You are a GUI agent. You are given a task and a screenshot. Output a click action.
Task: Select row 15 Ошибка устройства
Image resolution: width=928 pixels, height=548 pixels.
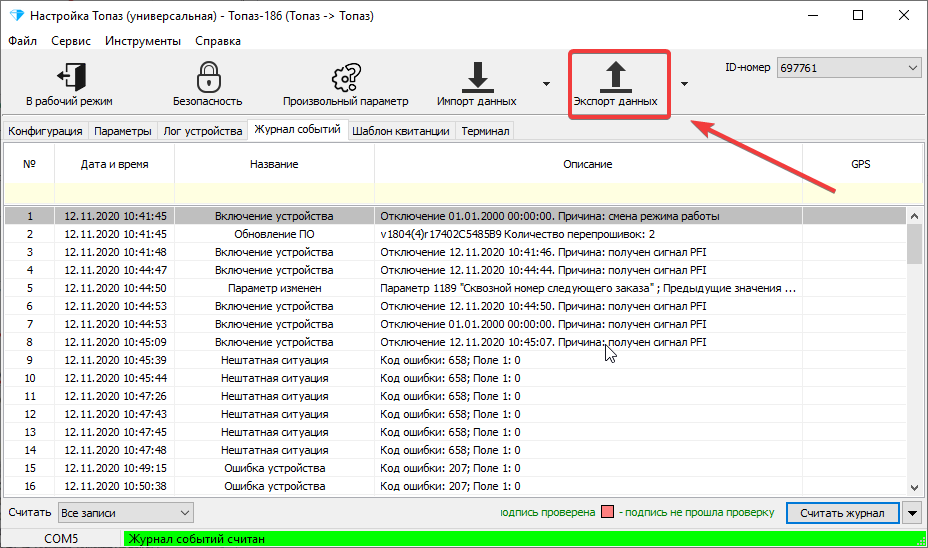(455, 468)
